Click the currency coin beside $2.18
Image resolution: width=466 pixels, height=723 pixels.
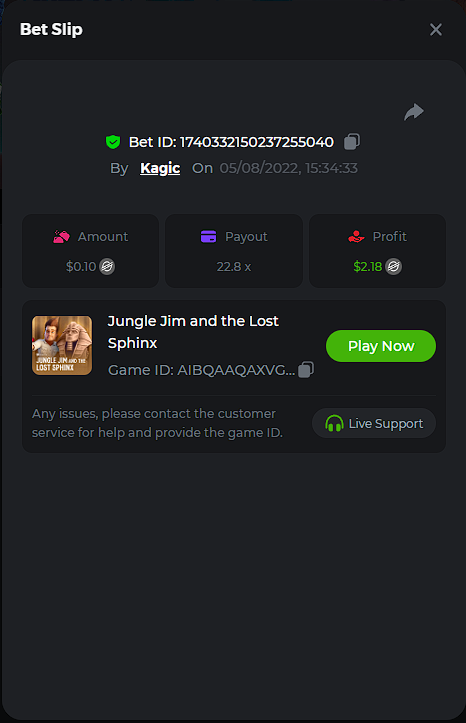click(393, 267)
